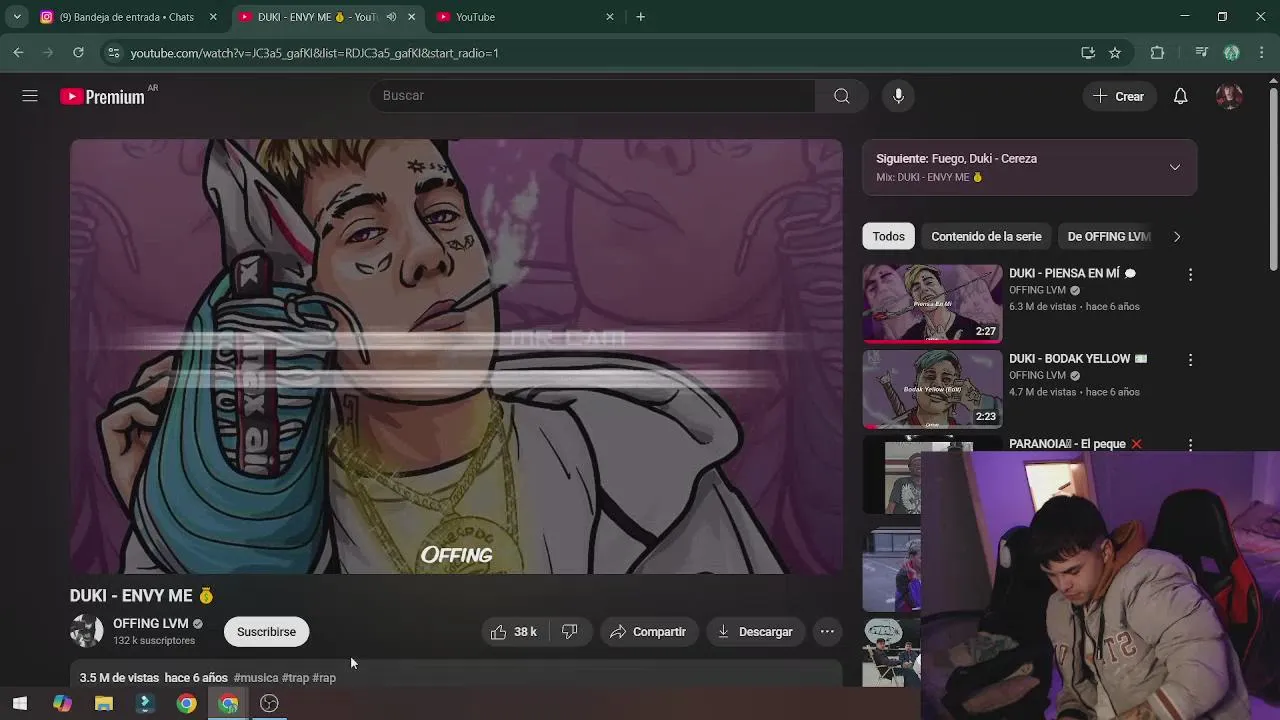Switch to the YouTube browser tab
Image resolution: width=1280 pixels, height=720 pixels.
[525, 17]
